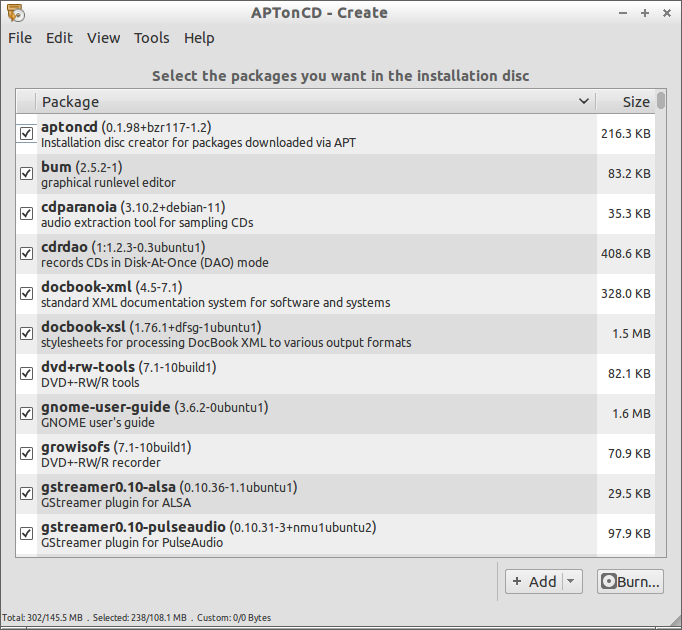Click the APTonCD app icon in title bar

[x=16, y=13]
